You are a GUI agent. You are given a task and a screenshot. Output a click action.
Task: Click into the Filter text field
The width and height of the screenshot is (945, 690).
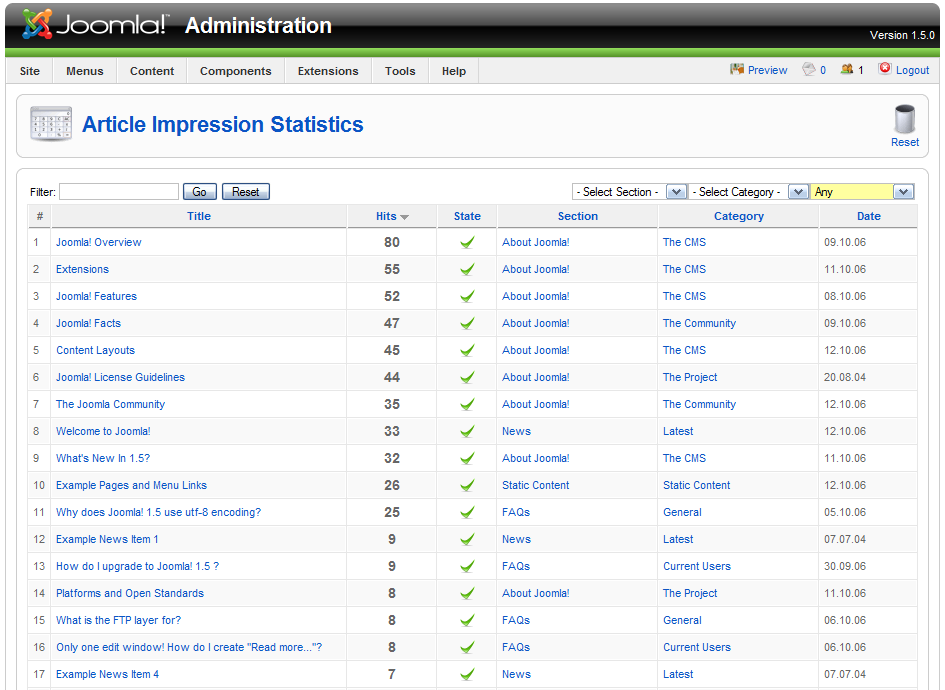click(x=119, y=192)
